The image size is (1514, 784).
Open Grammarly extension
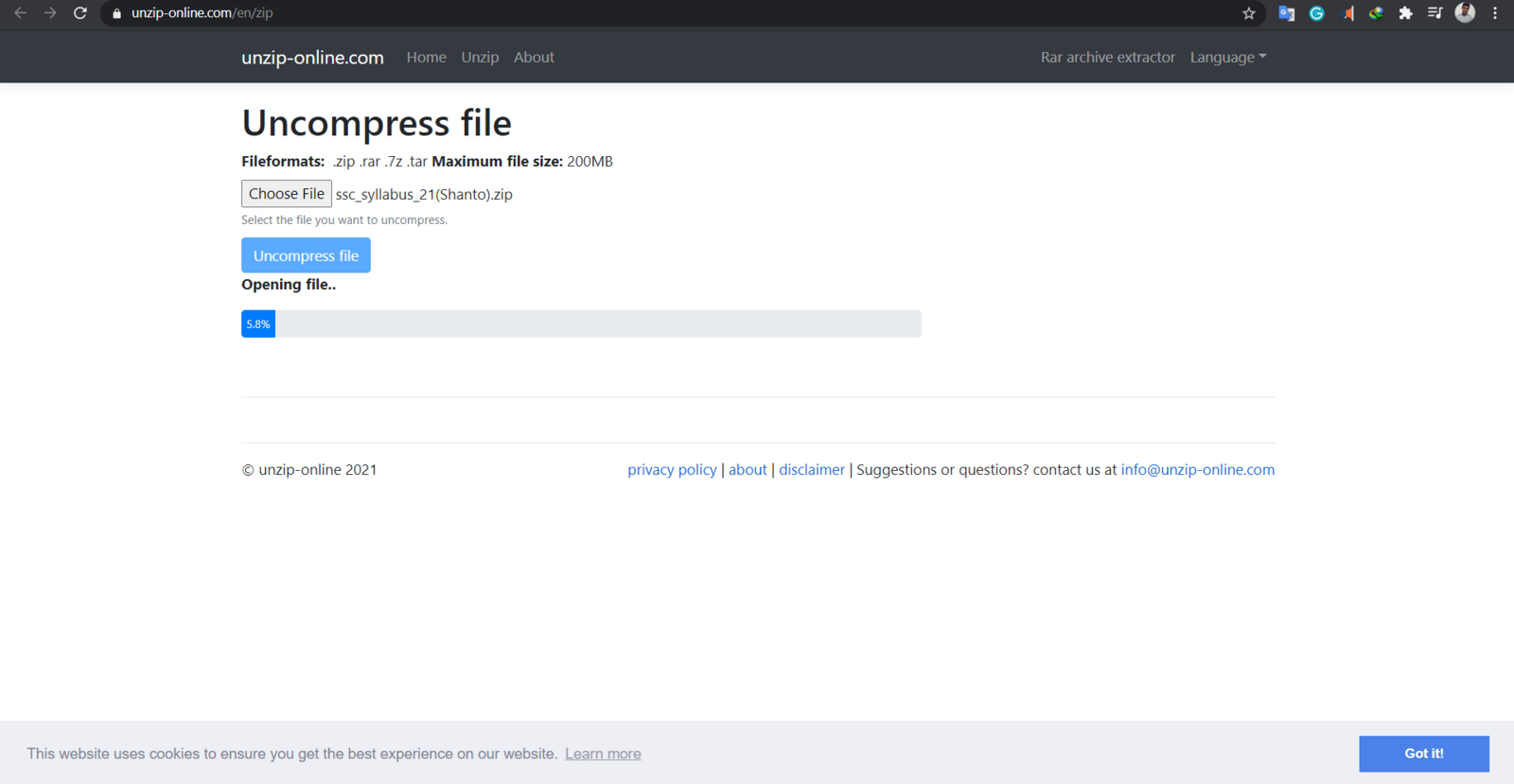coord(1316,13)
